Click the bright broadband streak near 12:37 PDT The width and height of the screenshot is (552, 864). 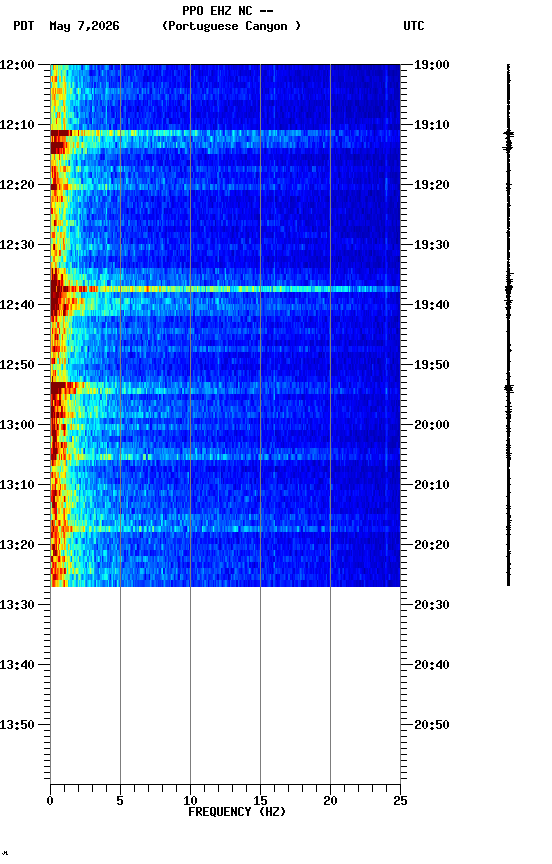click(x=225, y=289)
